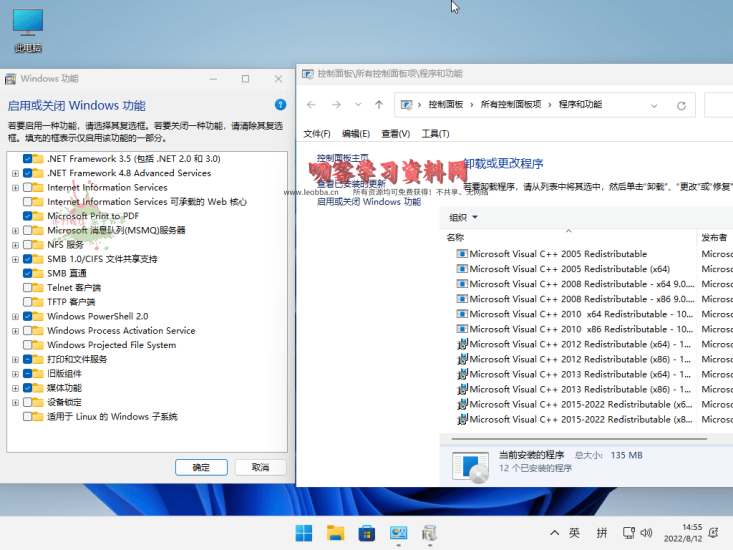Expand .NET Framework 4.8 Advanced Services
The height and width of the screenshot is (550, 733).
(x=15, y=173)
